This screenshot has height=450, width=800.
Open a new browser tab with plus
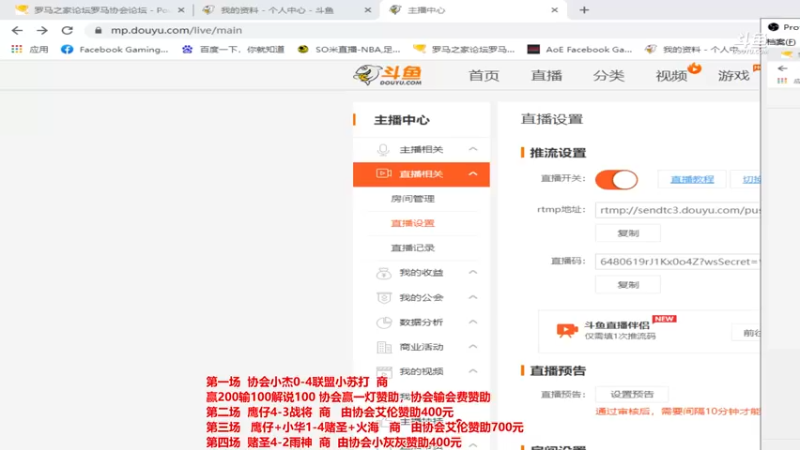(x=584, y=10)
